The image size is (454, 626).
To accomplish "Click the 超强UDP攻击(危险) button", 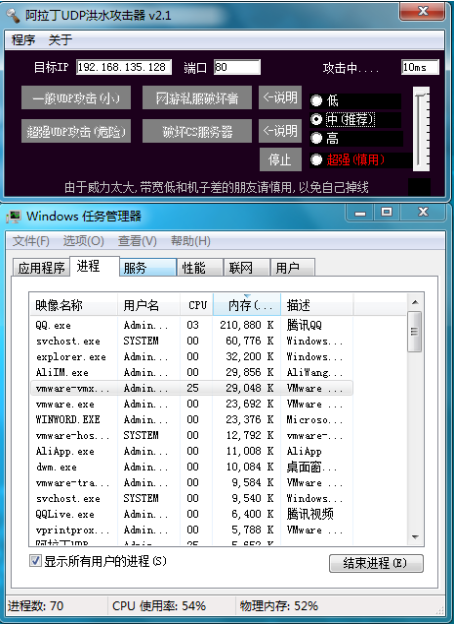I will 76,131.
